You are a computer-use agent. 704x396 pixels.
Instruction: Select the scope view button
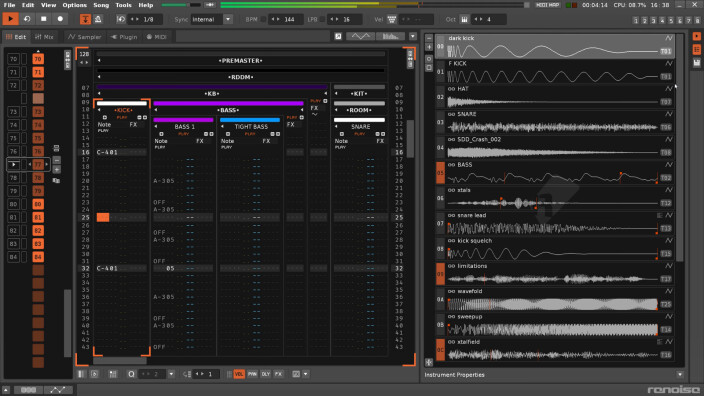tap(361, 36)
